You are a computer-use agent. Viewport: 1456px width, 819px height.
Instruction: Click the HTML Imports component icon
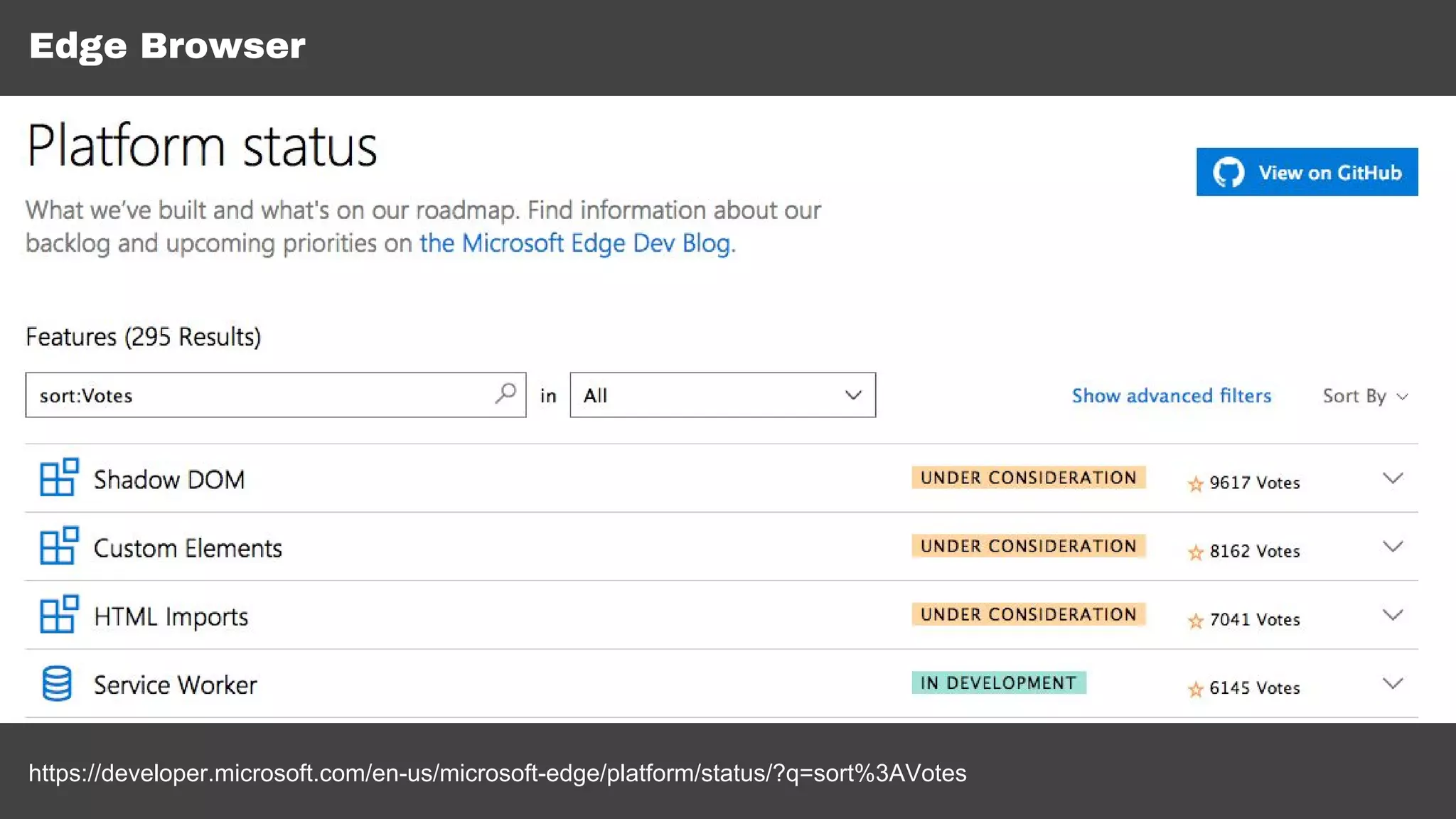[x=58, y=614]
